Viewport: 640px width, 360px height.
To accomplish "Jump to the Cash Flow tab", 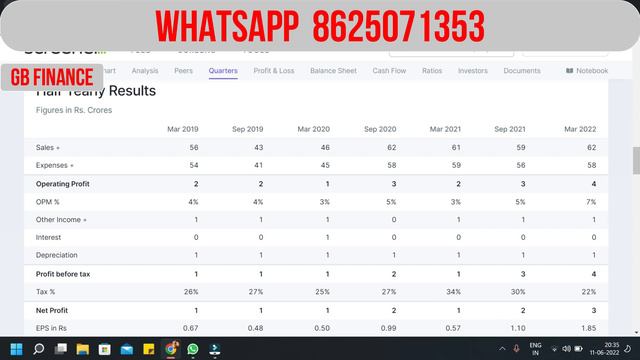I will 389,71.
